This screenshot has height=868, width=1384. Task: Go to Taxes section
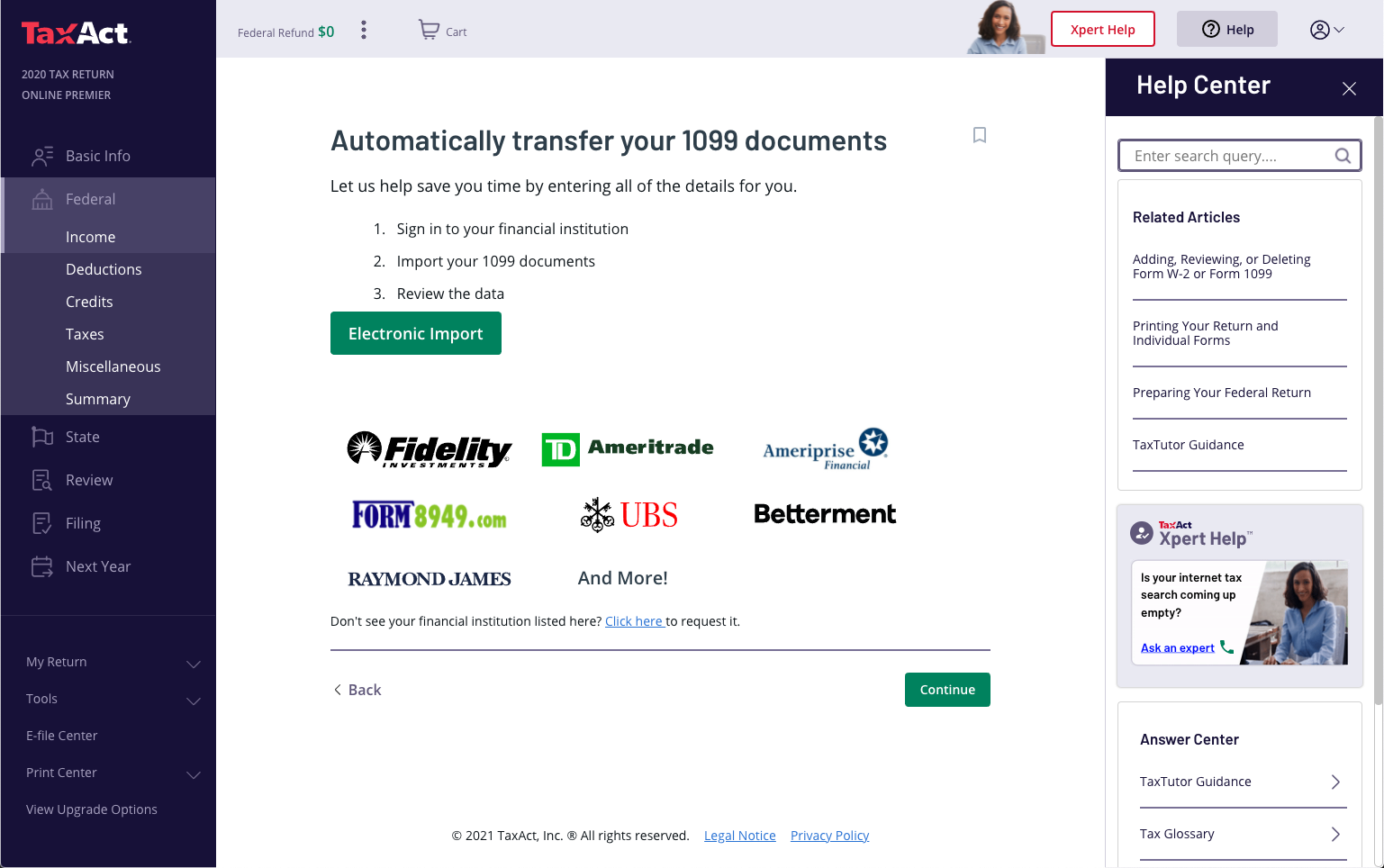[x=85, y=334]
